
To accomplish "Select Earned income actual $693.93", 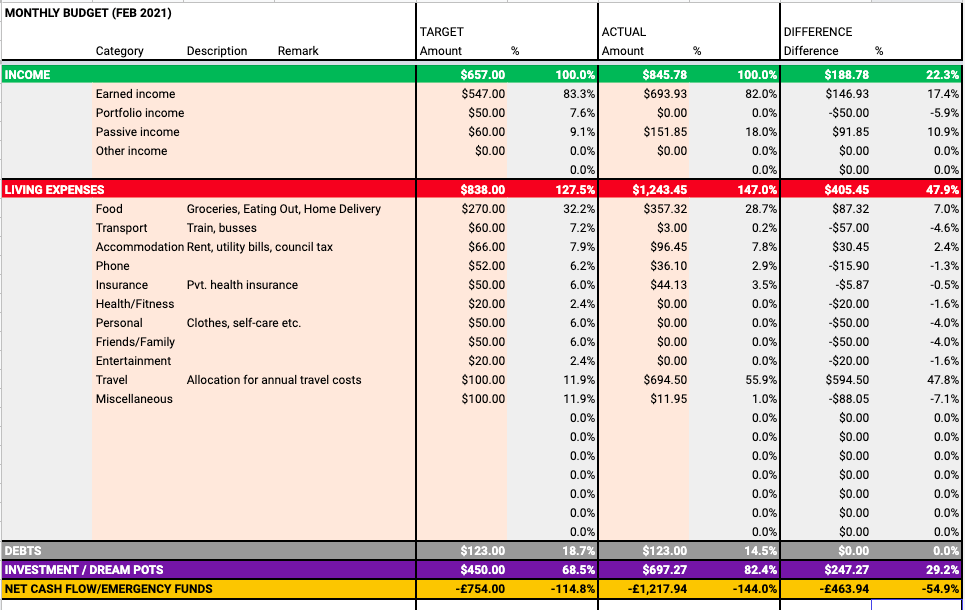I will click(x=665, y=94).
